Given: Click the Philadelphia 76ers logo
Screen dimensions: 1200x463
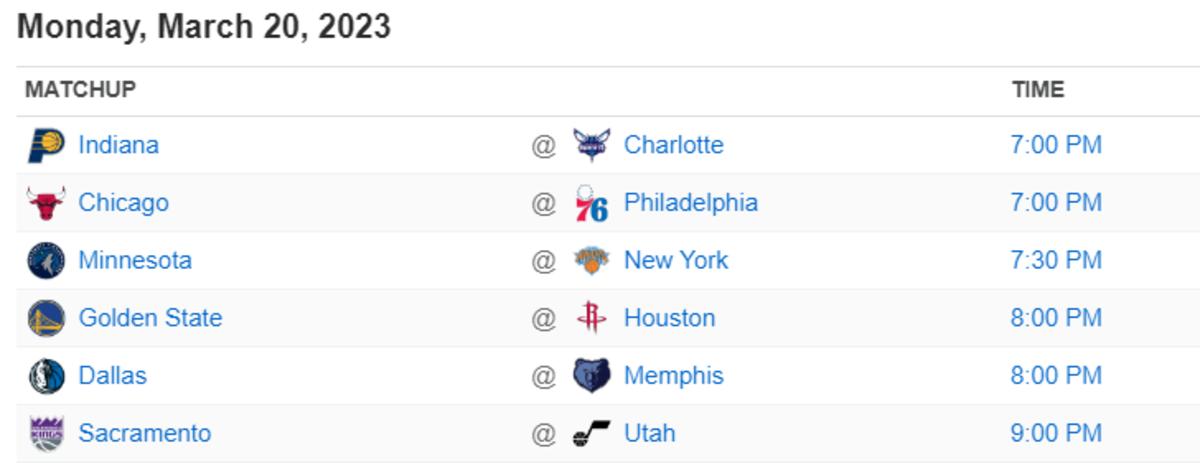Looking at the screenshot, I should point(592,203).
